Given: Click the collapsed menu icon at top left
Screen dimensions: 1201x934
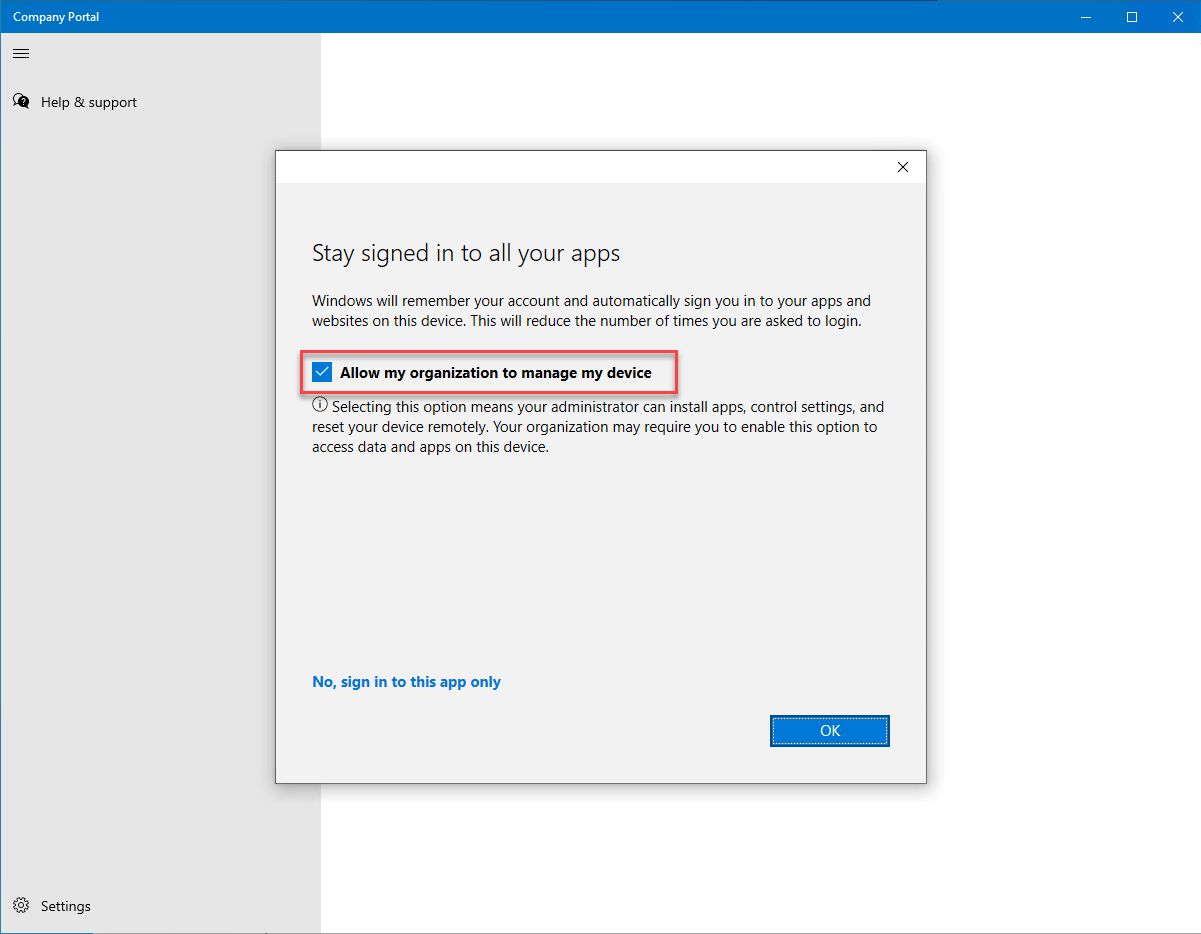Looking at the screenshot, I should (20, 53).
